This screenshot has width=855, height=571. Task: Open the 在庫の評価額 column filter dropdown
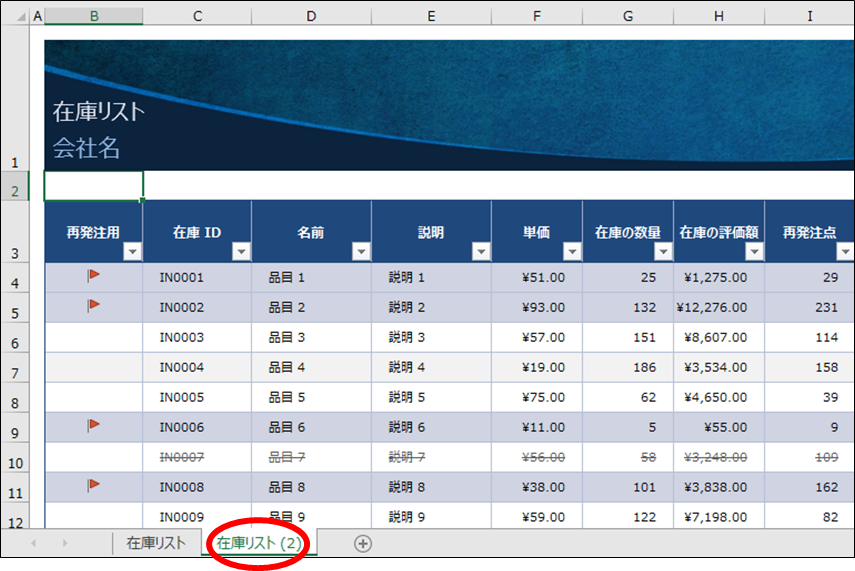(754, 251)
